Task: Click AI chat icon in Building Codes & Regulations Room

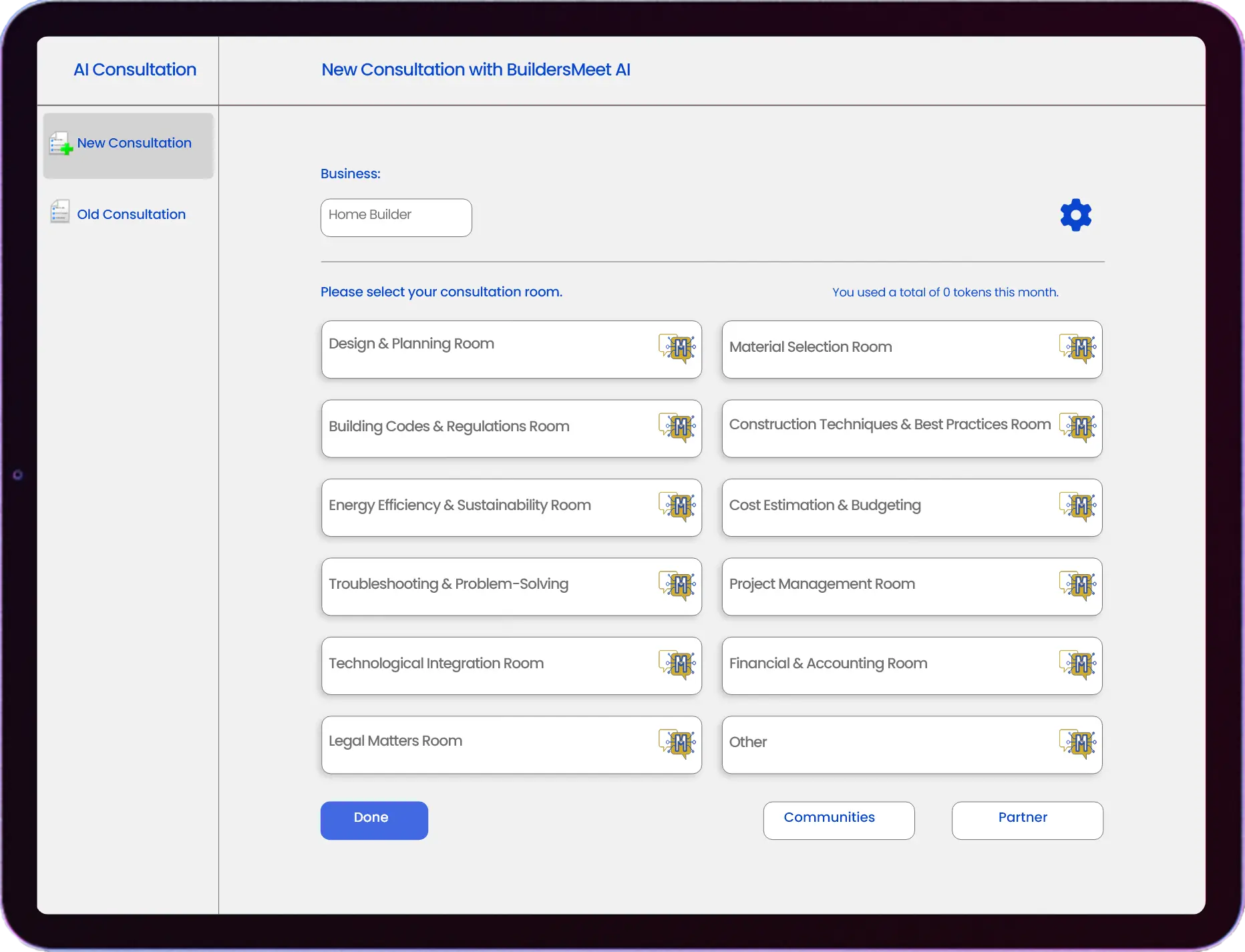Action: 677,427
